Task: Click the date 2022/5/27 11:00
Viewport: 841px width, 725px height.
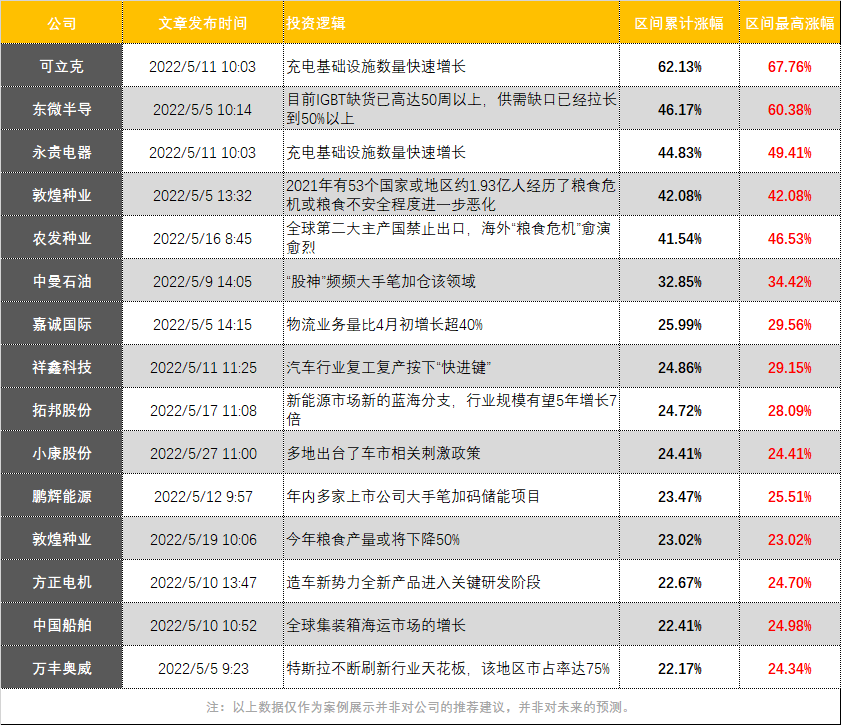Action: (x=203, y=454)
